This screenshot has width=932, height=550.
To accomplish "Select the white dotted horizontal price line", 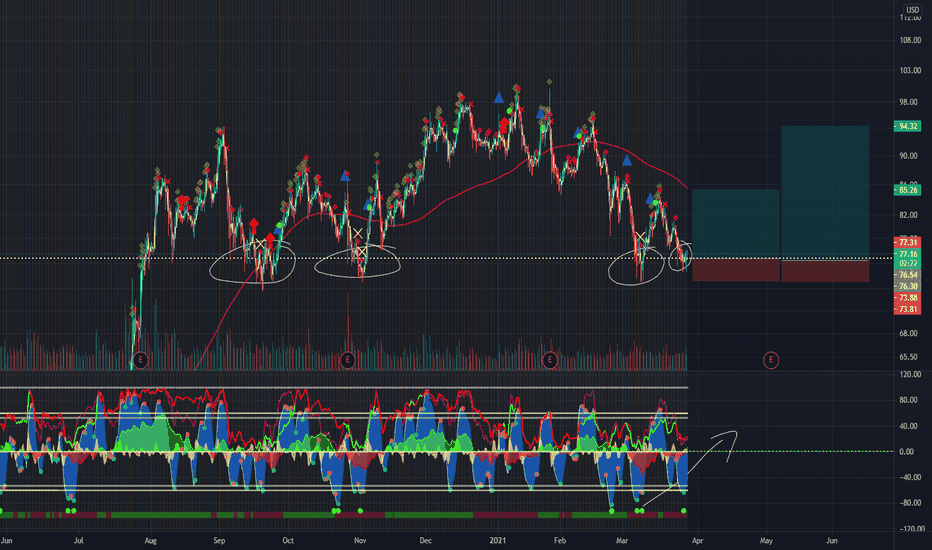I will [446, 258].
